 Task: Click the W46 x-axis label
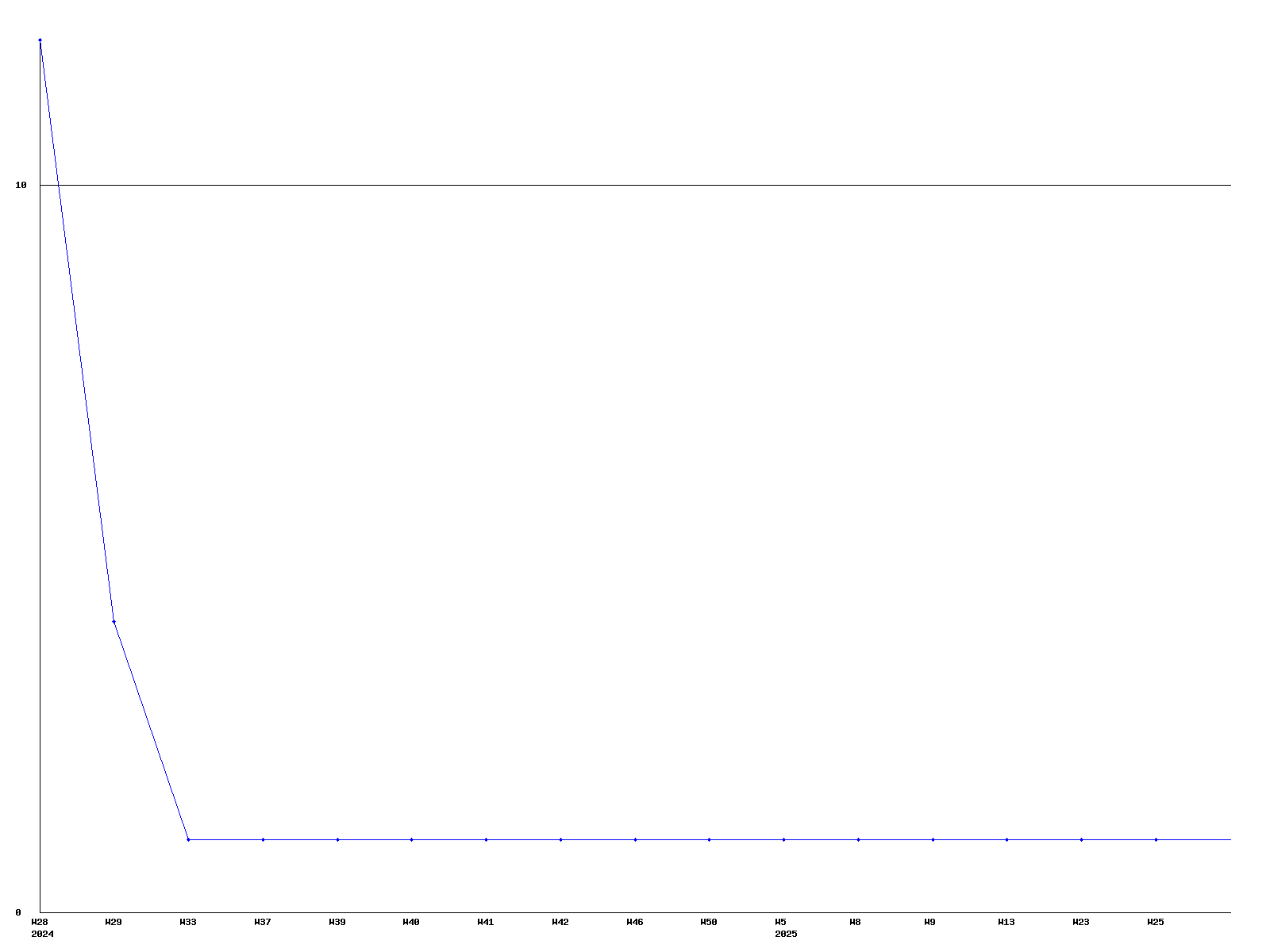tap(635, 922)
